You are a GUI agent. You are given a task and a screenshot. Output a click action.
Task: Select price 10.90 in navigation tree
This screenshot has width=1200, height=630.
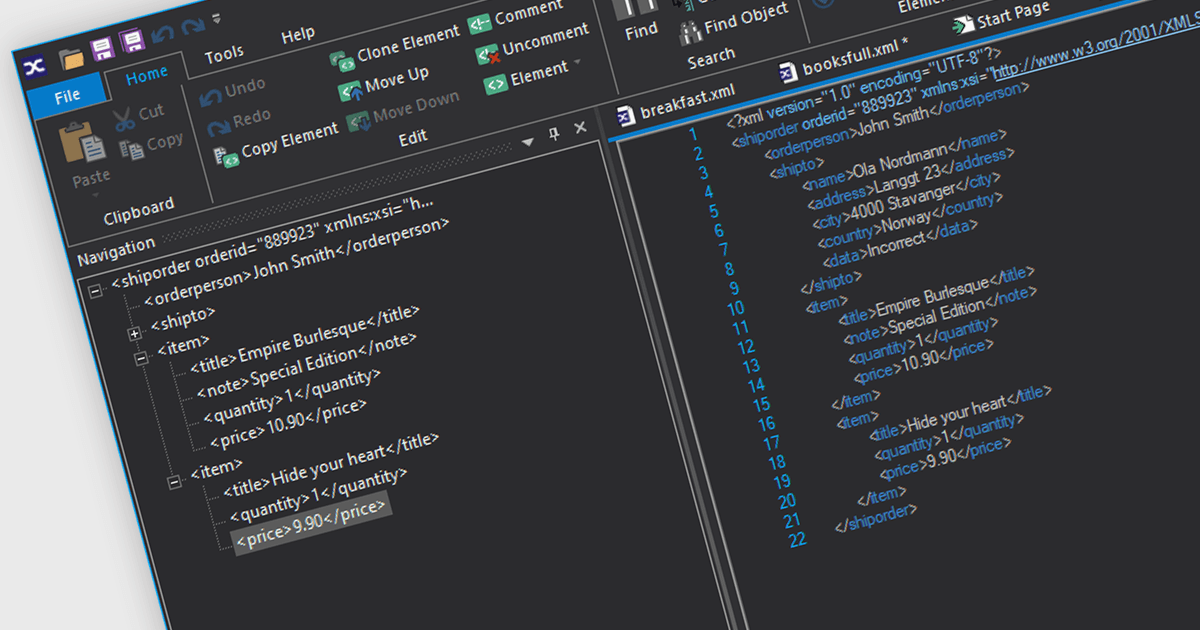289,425
